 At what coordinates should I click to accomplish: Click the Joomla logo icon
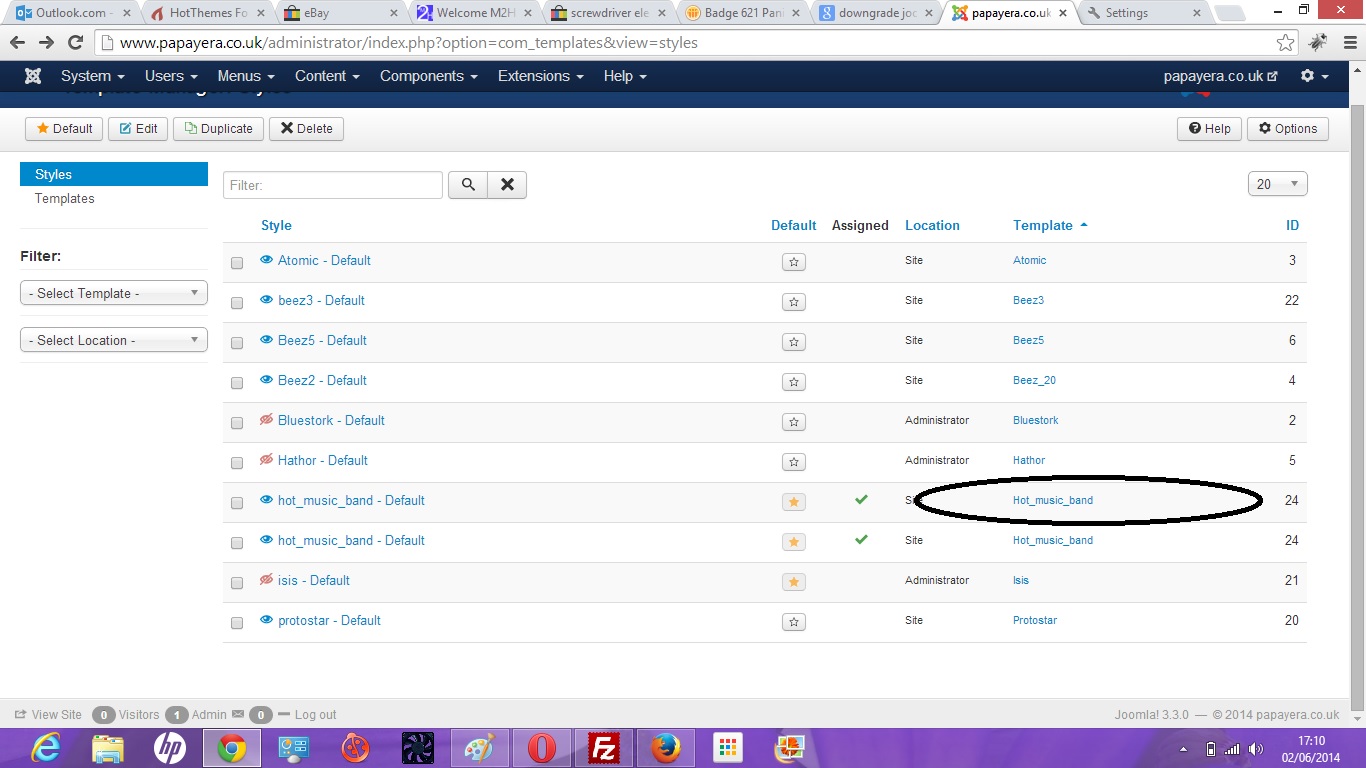click(x=33, y=76)
